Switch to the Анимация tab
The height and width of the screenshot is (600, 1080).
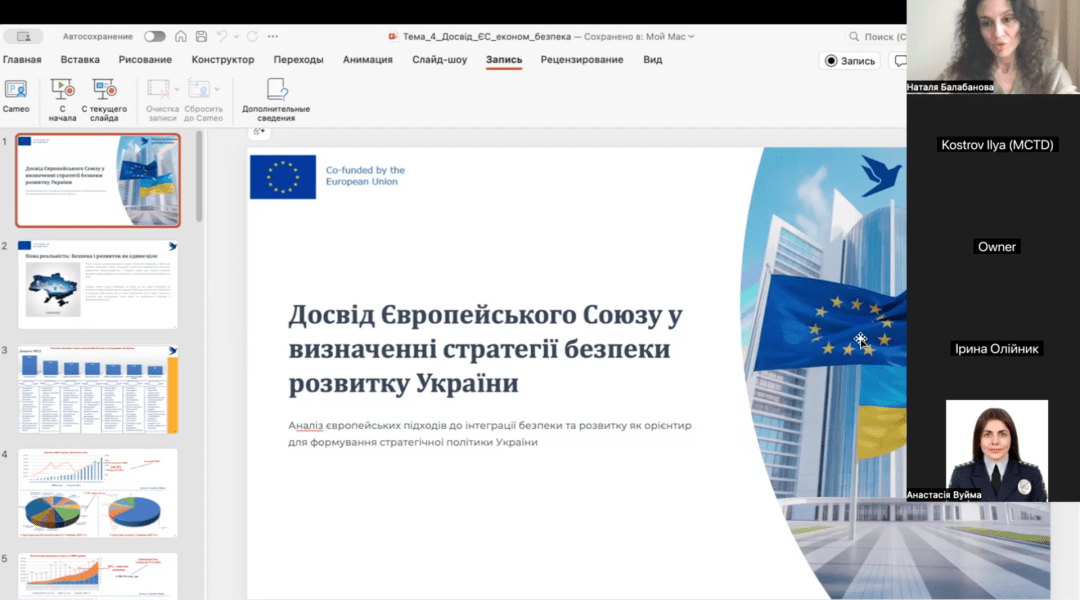tap(367, 60)
